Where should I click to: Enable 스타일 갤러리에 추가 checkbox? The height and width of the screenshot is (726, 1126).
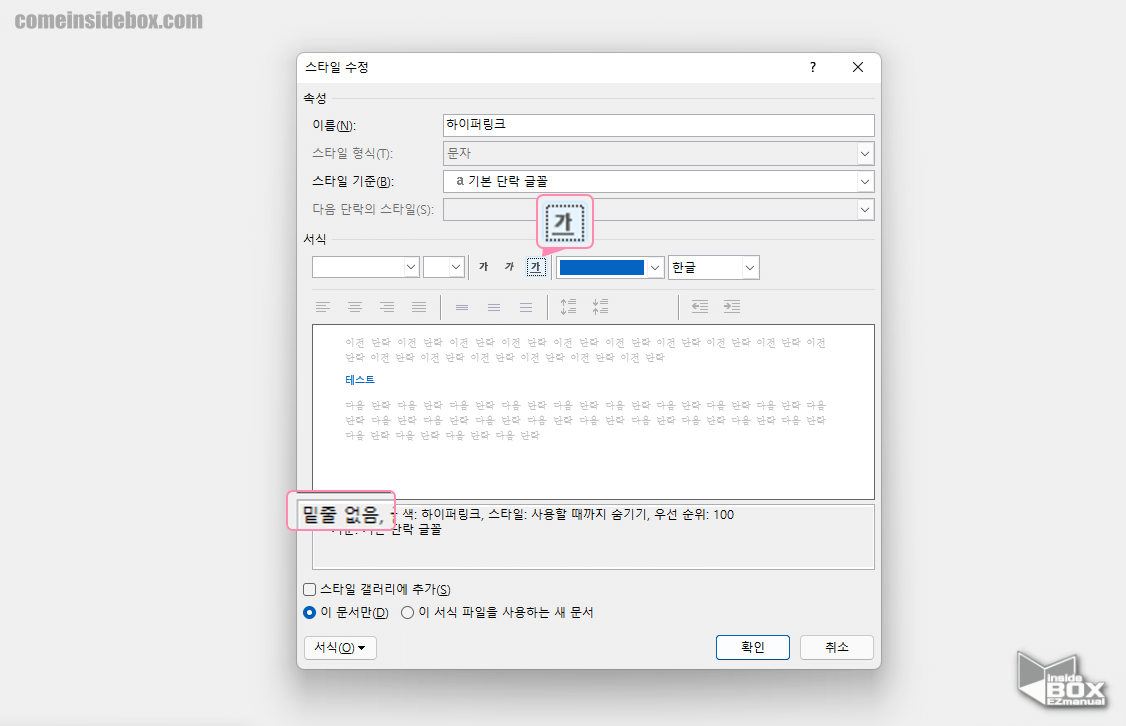tap(309, 589)
